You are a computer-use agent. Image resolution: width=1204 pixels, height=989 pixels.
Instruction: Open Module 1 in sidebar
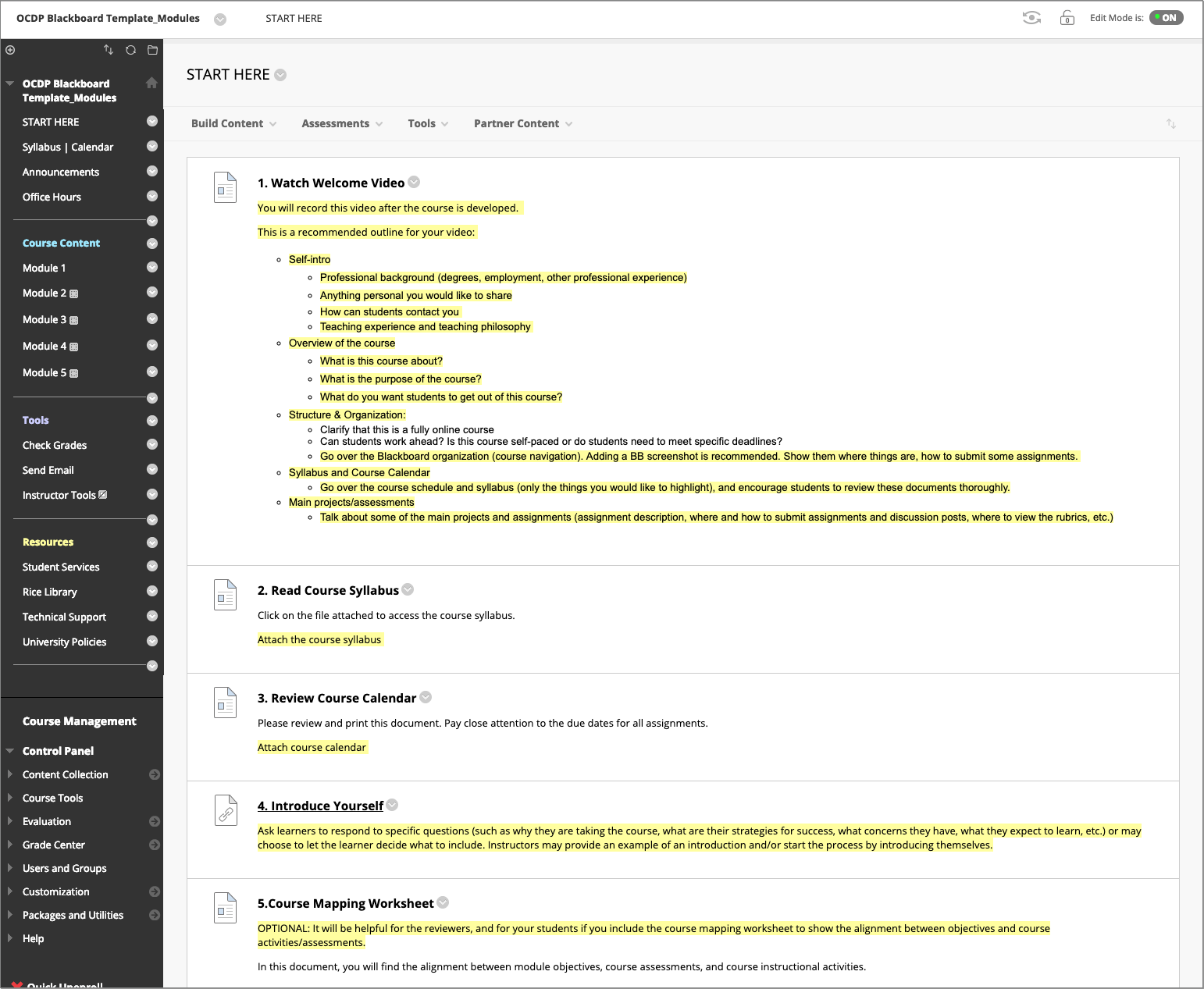[x=44, y=268]
